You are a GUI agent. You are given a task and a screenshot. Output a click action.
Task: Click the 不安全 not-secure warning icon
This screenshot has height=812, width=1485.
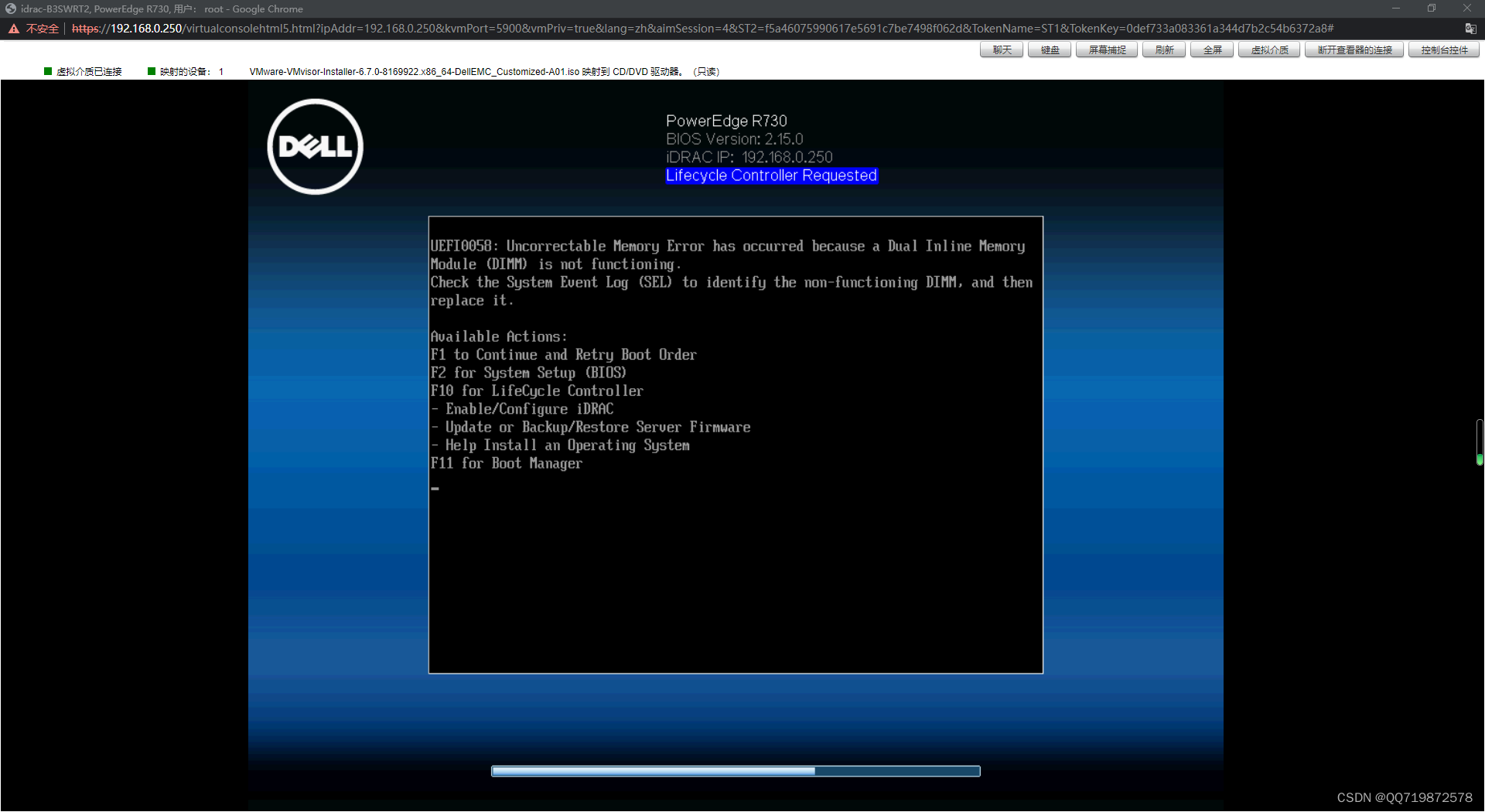point(14,29)
